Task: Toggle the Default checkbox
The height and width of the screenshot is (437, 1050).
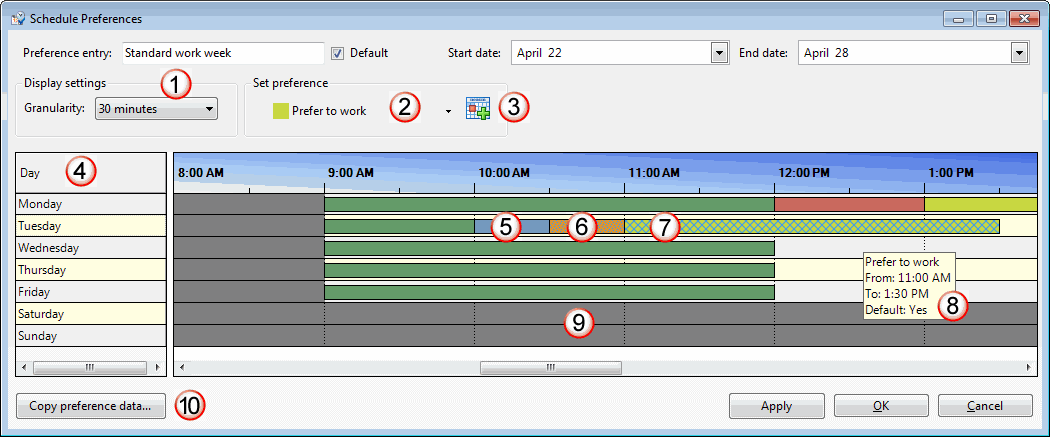Action: point(337,53)
